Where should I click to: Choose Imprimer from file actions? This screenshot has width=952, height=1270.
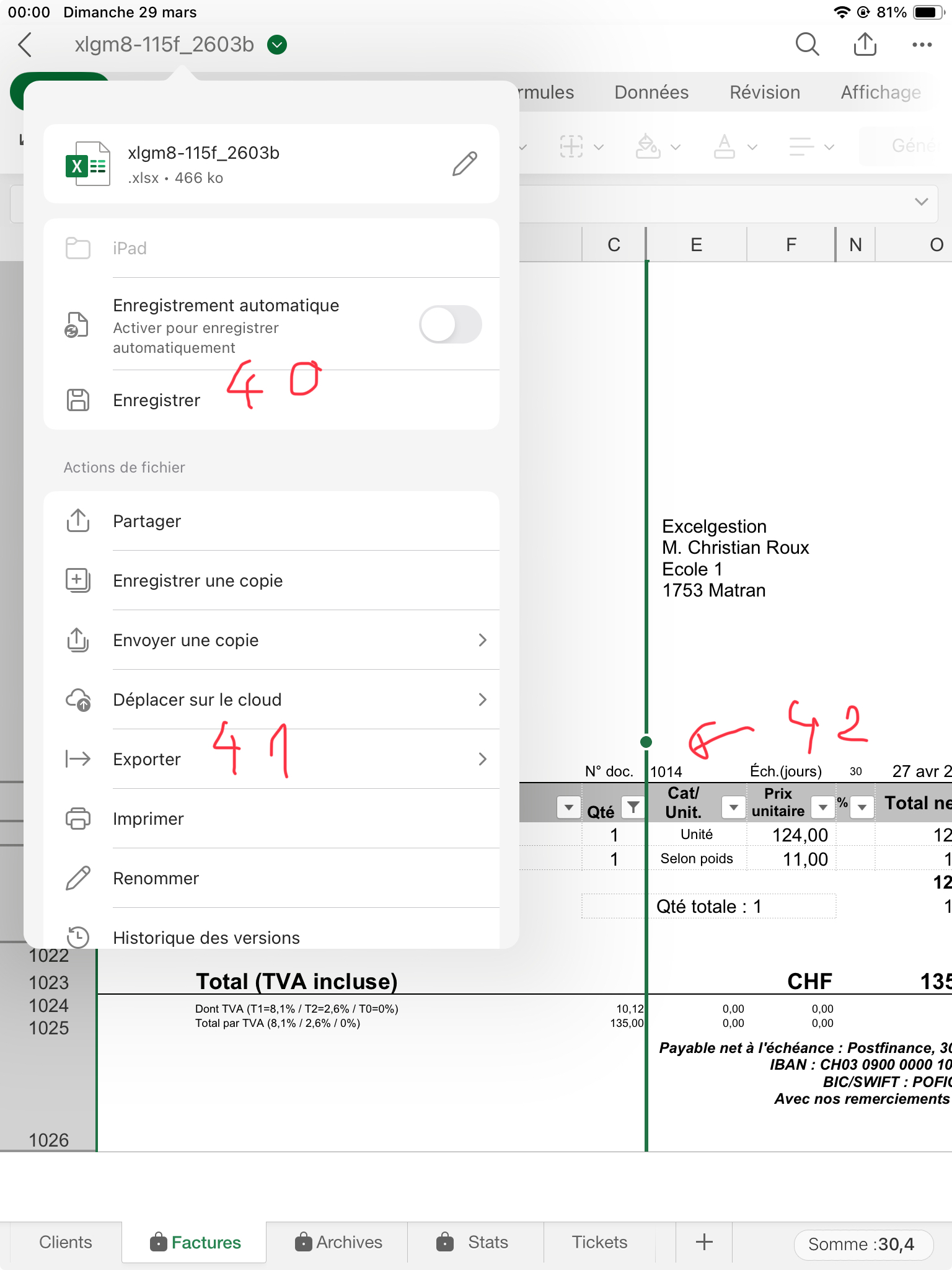point(149,819)
